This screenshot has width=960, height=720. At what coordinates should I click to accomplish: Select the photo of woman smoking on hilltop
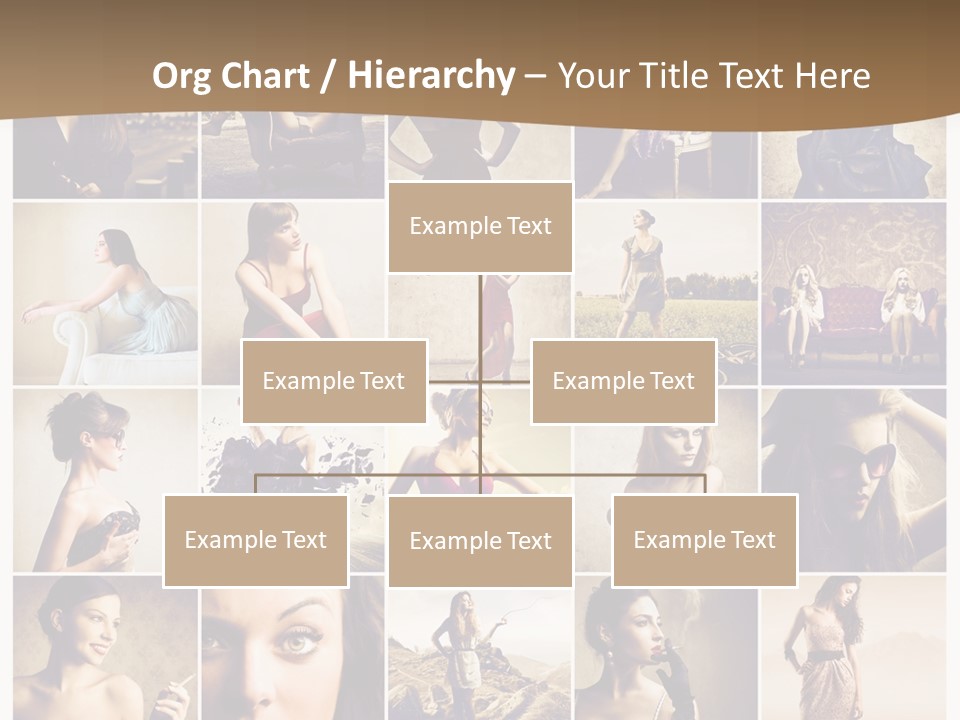click(x=480, y=652)
